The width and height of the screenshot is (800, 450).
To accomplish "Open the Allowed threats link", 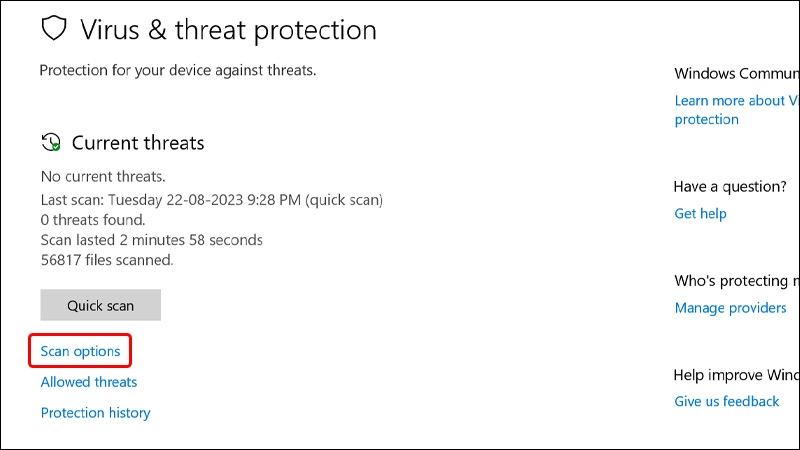I will pyautogui.click(x=89, y=382).
